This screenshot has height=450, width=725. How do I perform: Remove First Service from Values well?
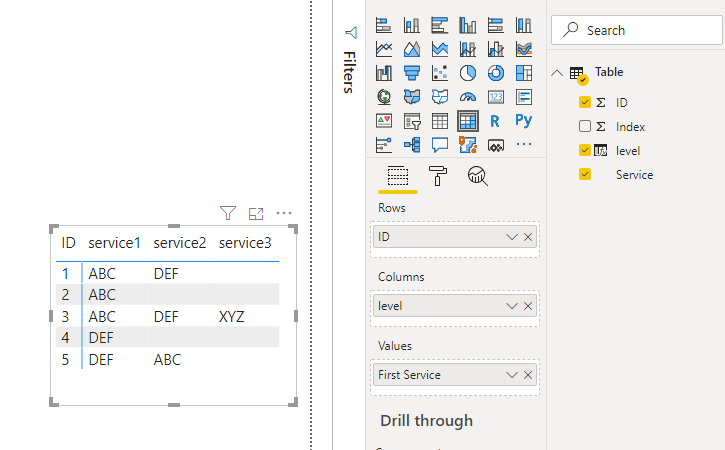tap(528, 375)
